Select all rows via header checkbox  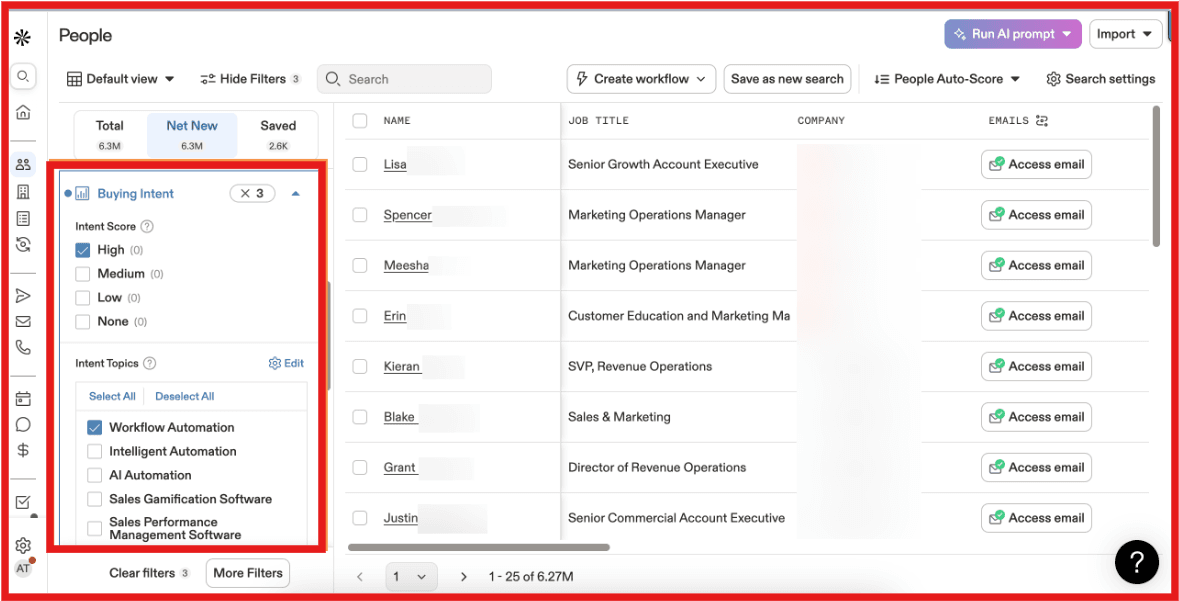pyautogui.click(x=360, y=120)
